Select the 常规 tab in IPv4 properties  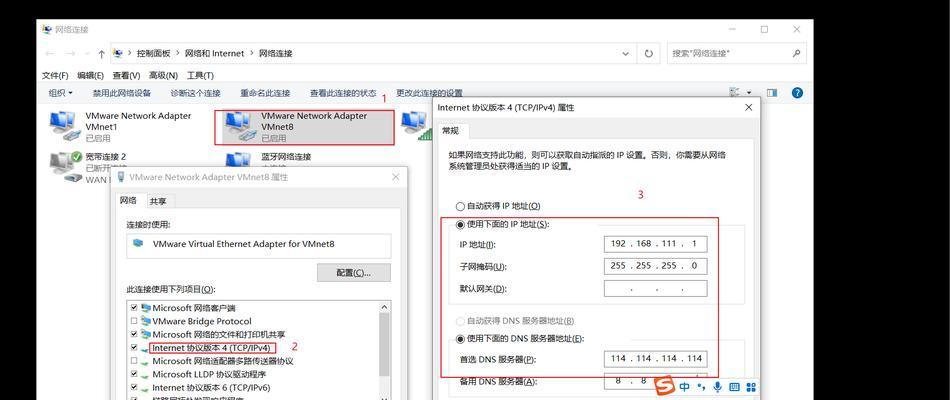point(450,130)
